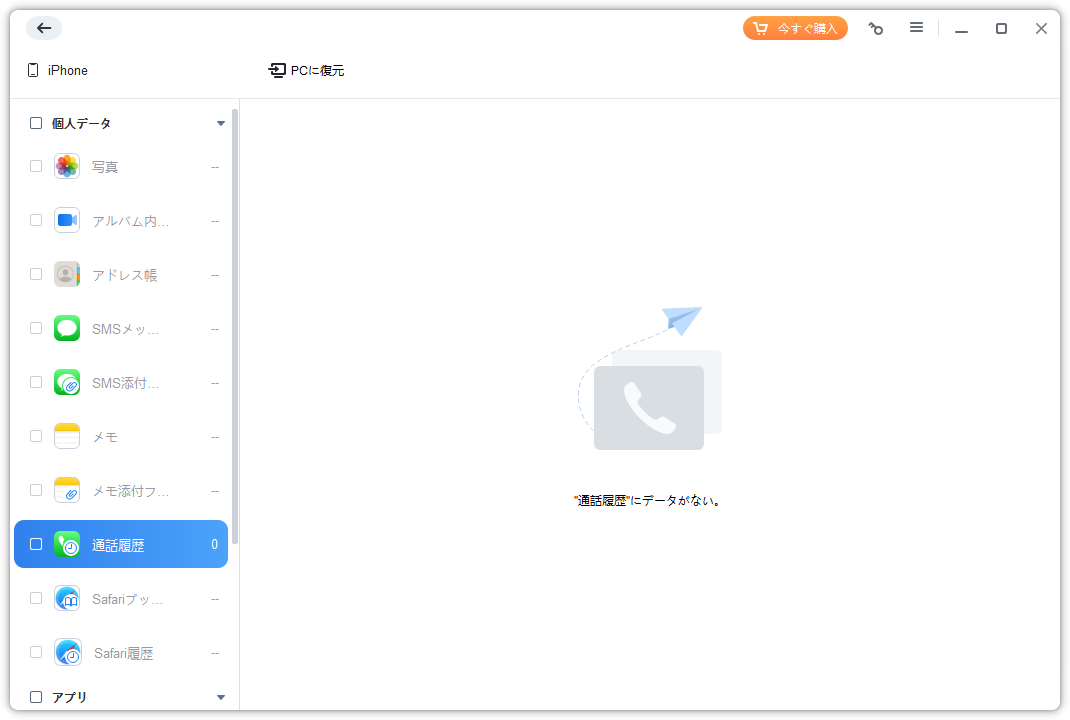Image resolution: width=1070 pixels, height=720 pixels.
Task: Collapse the 個人データ section arrow
Action: tap(221, 124)
